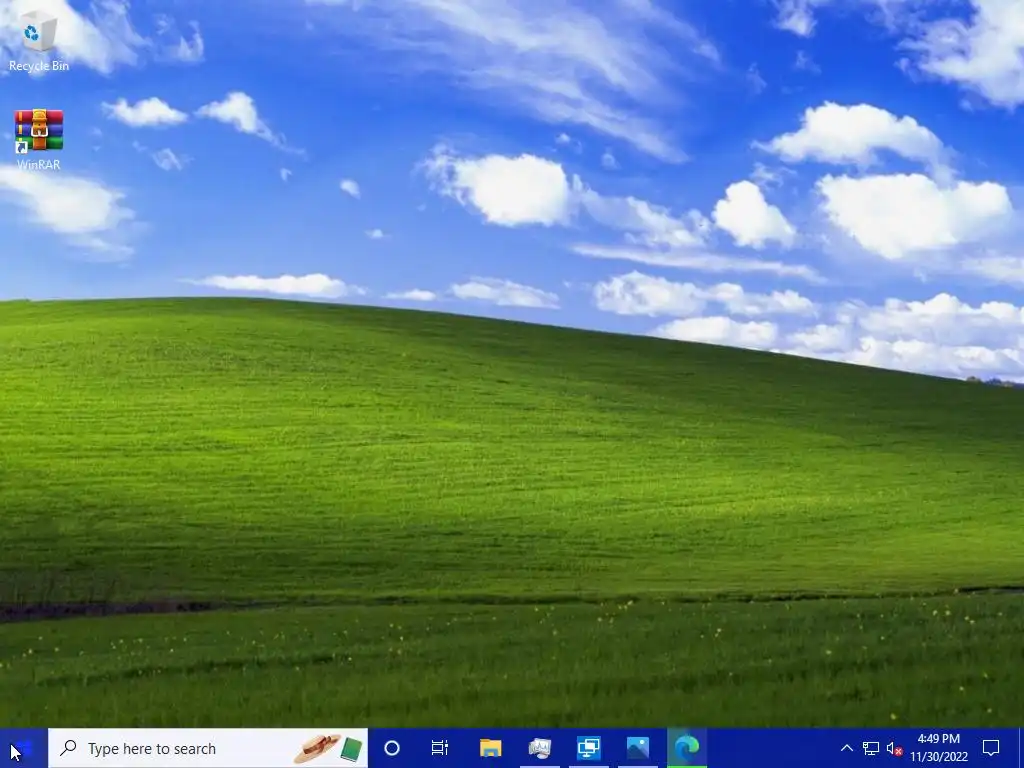The width and height of the screenshot is (1024, 768).
Task: Open Cortana circle icon on taskbar
Action: click(392, 748)
